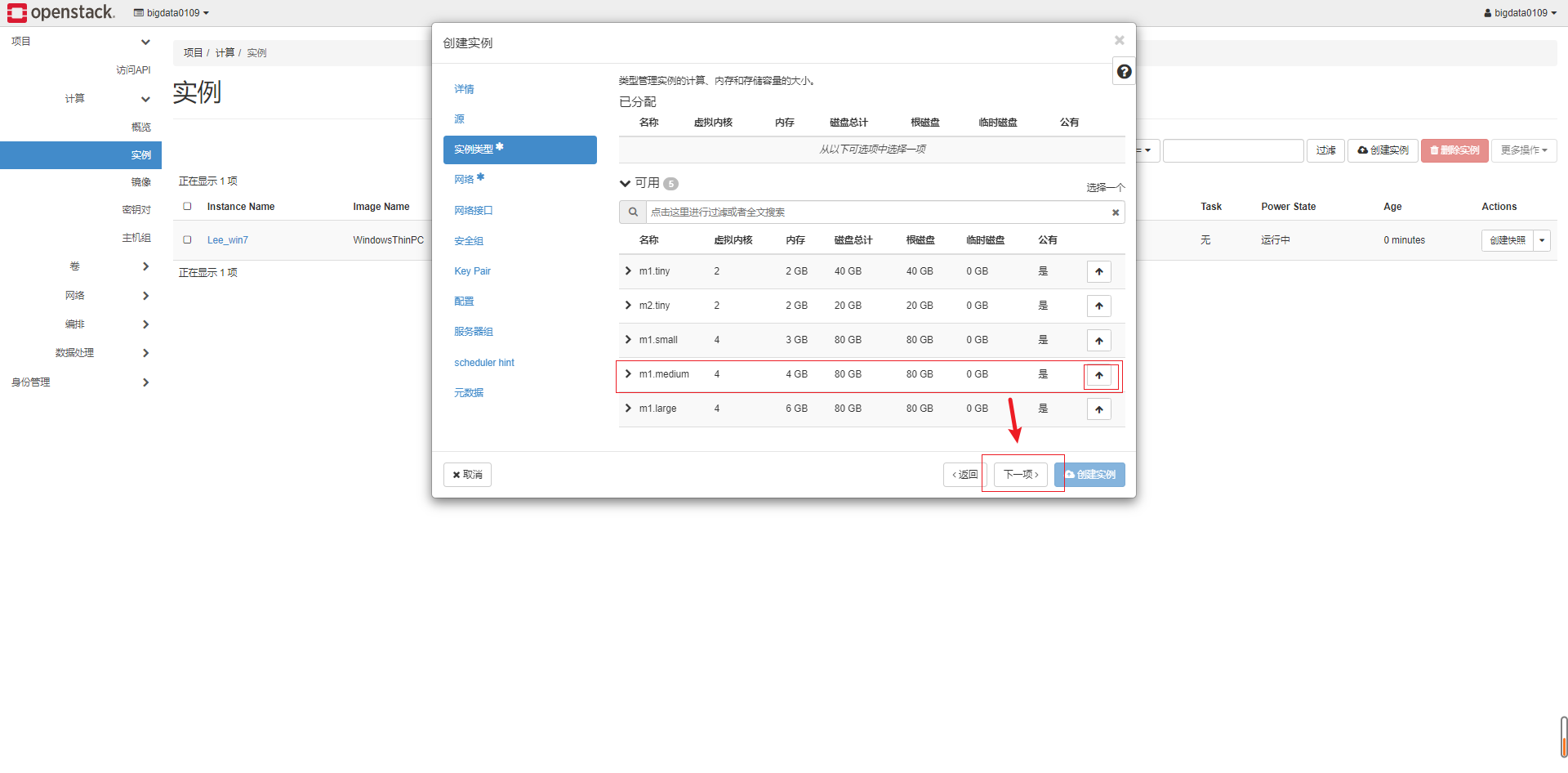Expand m1.small flavor details

click(628, 339)
